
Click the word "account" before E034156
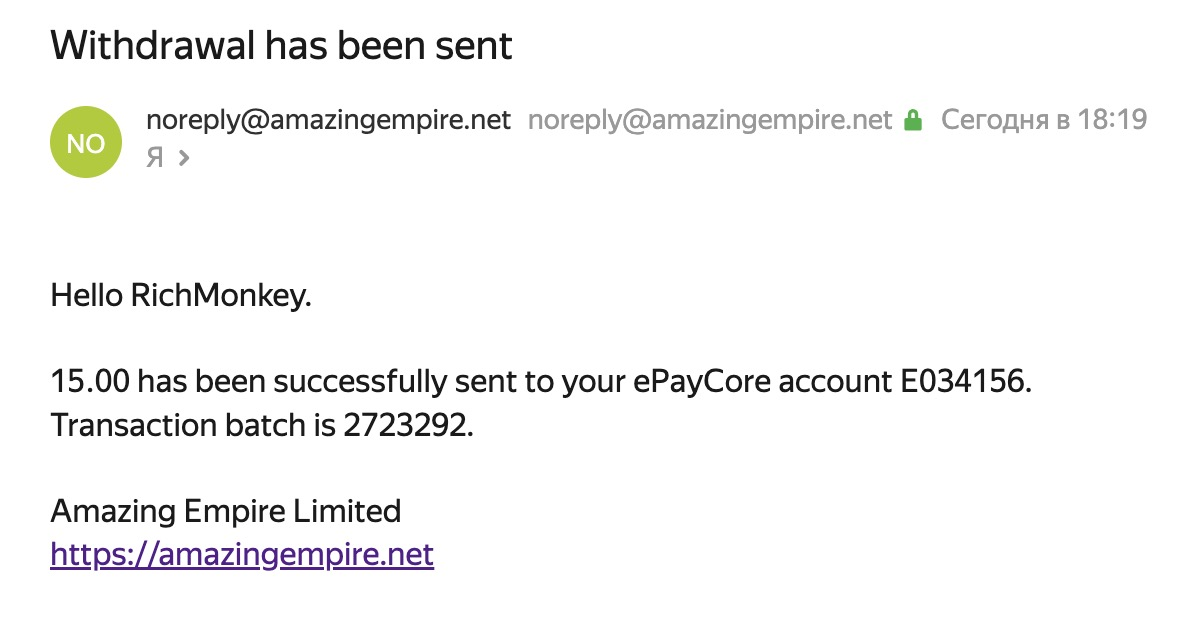(837, 382)
